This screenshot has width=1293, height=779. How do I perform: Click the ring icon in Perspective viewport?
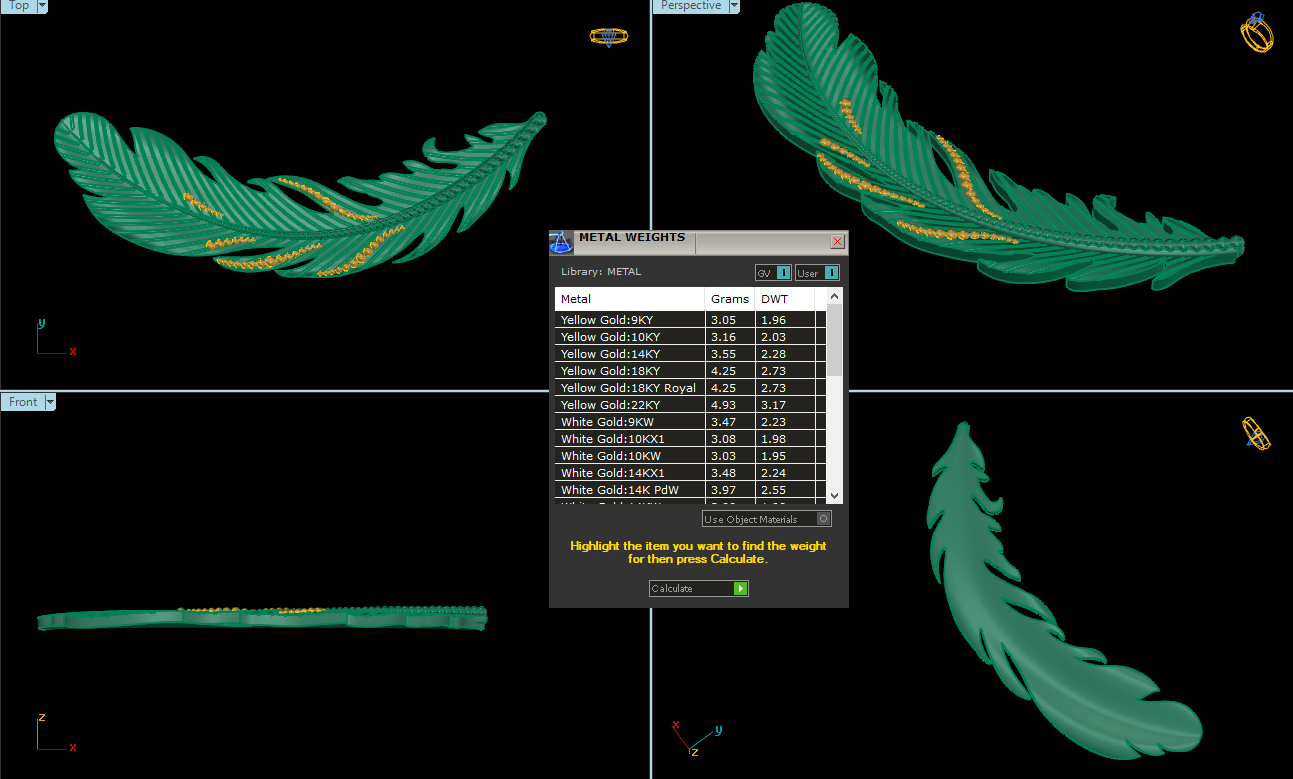point(1257,33)
